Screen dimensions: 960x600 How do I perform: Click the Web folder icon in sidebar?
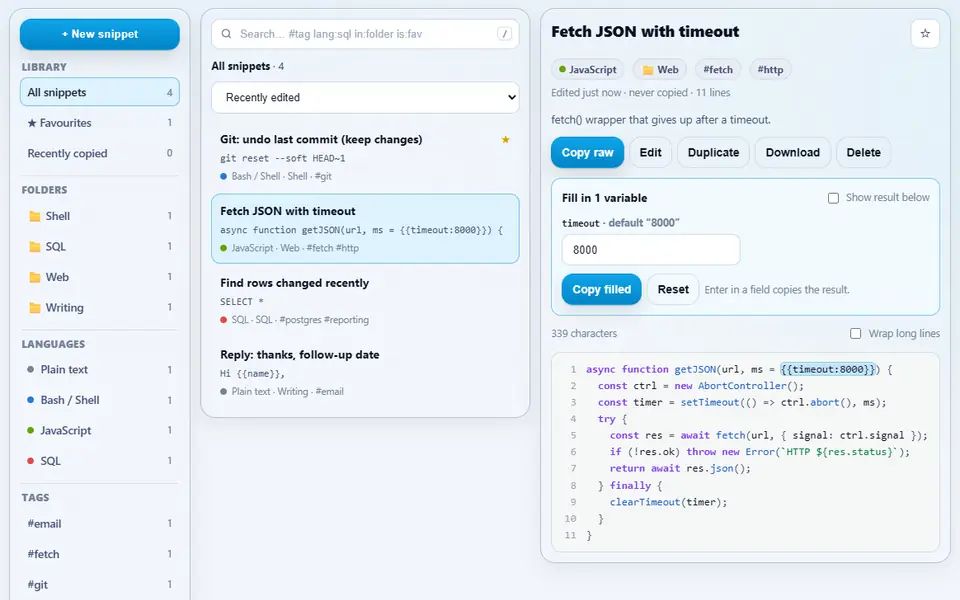tap(35, 277)
